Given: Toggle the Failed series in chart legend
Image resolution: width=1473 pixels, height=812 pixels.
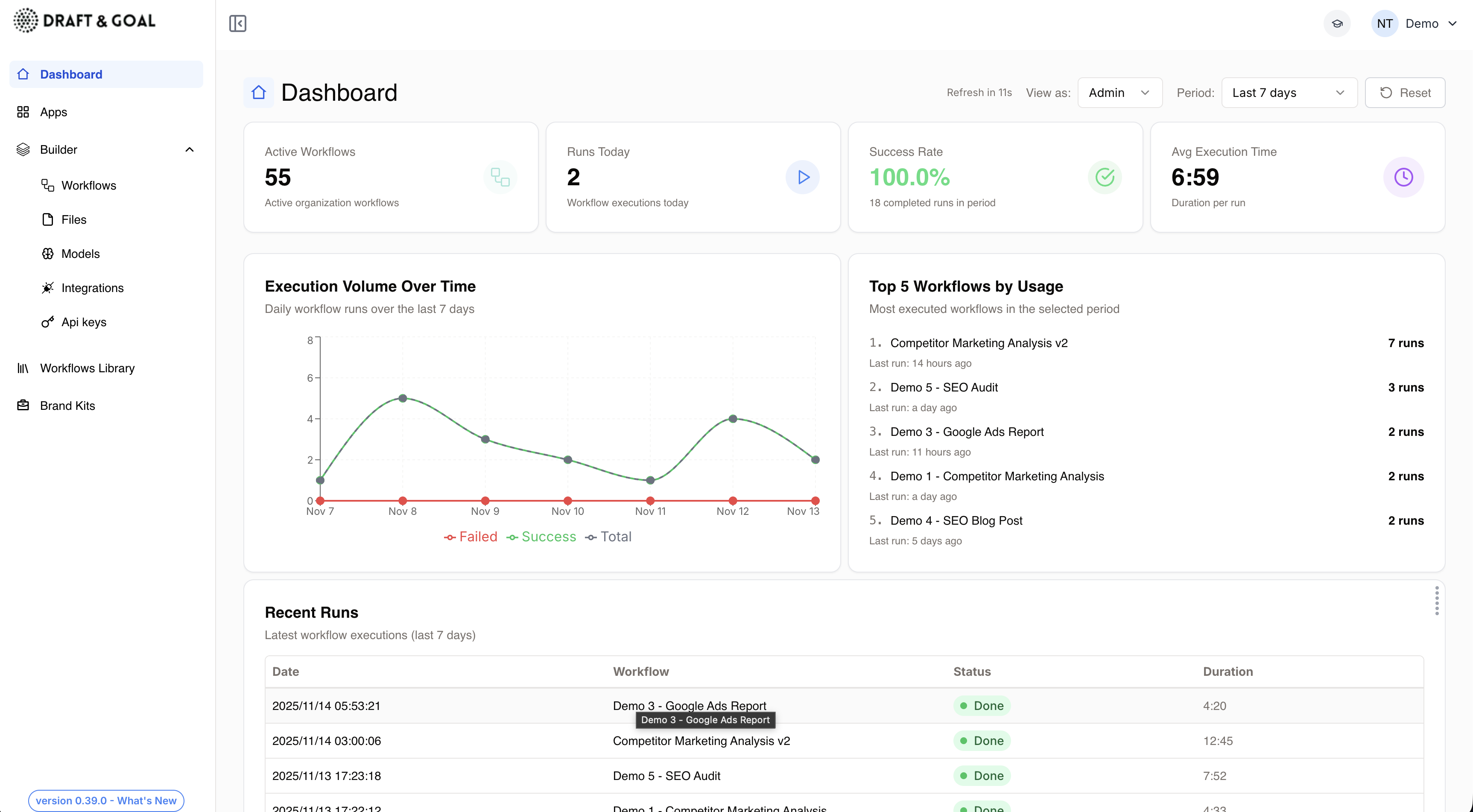Looking at the screenshot, I should pos(471,537).
